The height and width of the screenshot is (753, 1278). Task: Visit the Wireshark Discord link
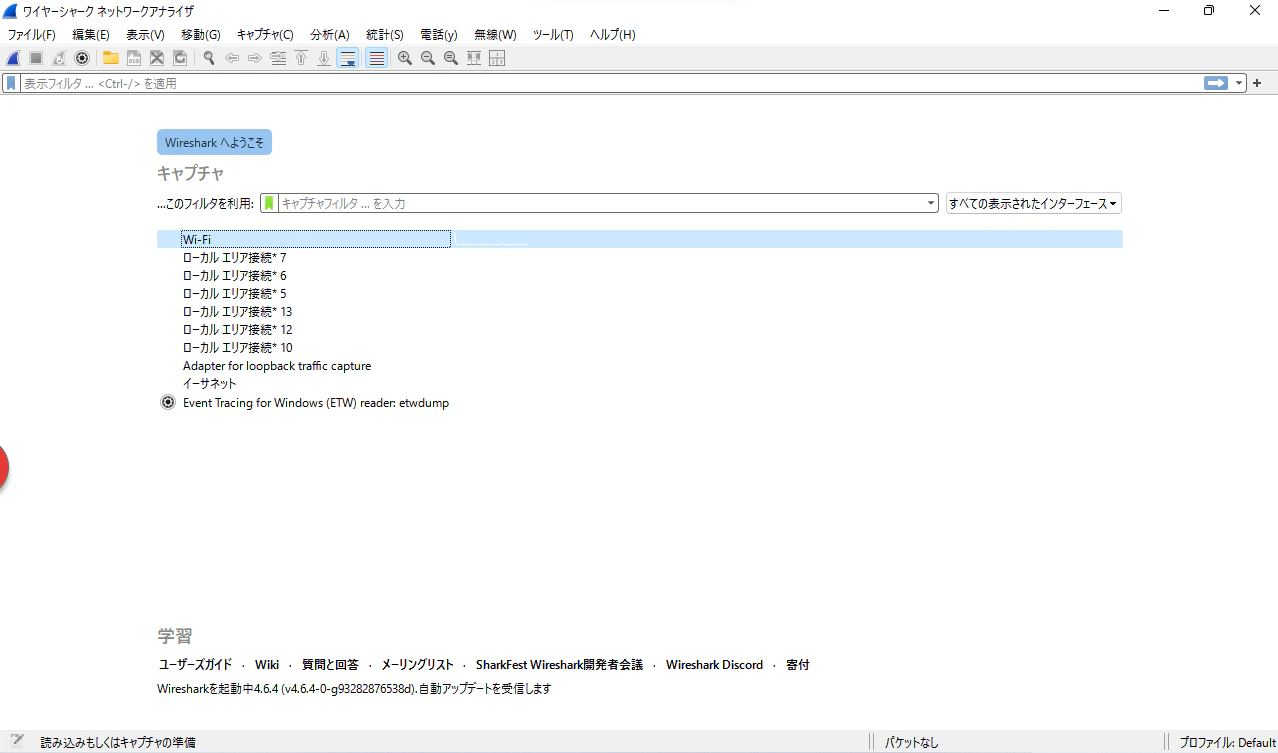[x=714, y=664]
